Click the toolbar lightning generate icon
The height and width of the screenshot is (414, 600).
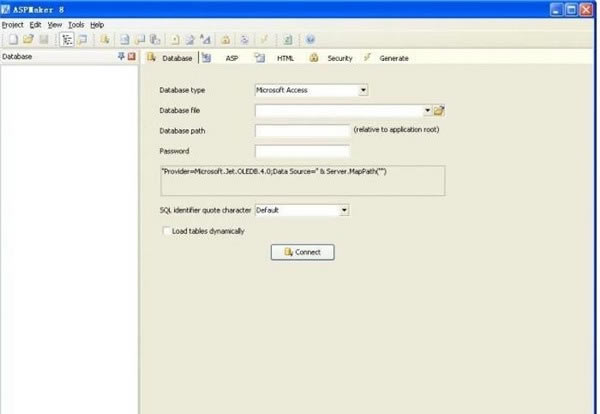coord(264,39)
